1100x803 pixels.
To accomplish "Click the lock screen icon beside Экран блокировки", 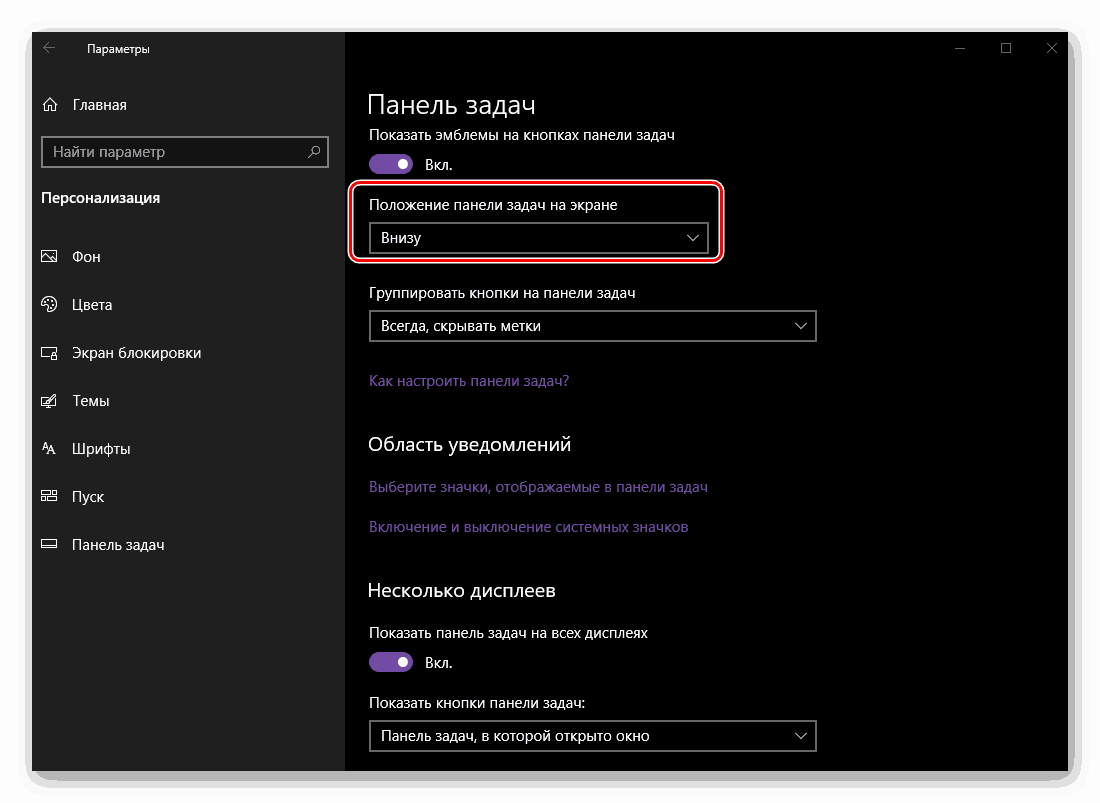I will (x=49, y=353).
